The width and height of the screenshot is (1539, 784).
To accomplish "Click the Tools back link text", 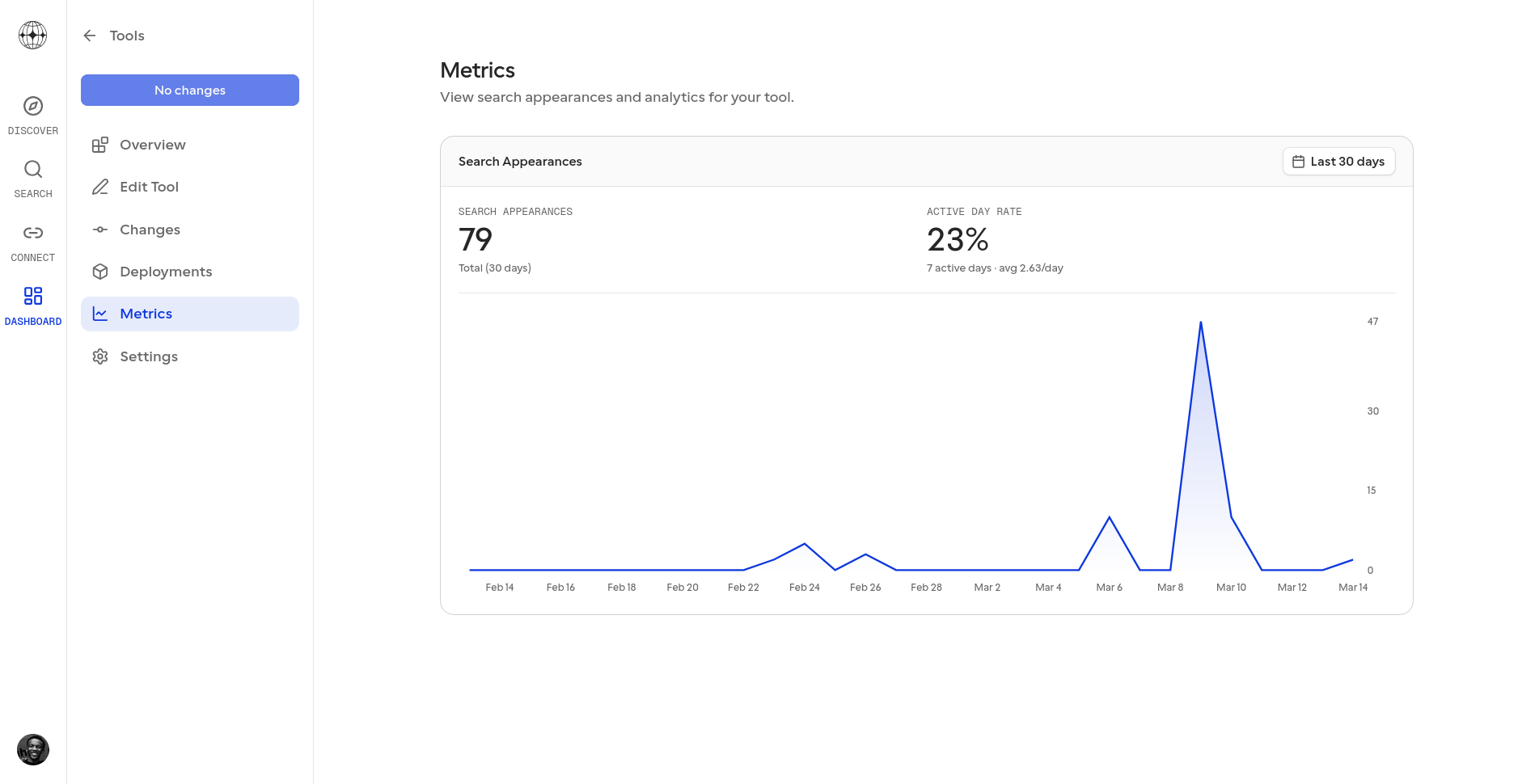I will pos(127,36).
